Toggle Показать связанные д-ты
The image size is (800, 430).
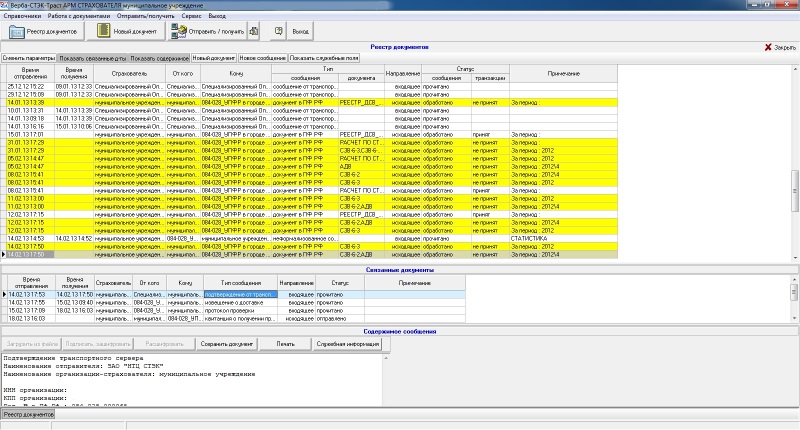pyautogui.click(x=92, y=58)
